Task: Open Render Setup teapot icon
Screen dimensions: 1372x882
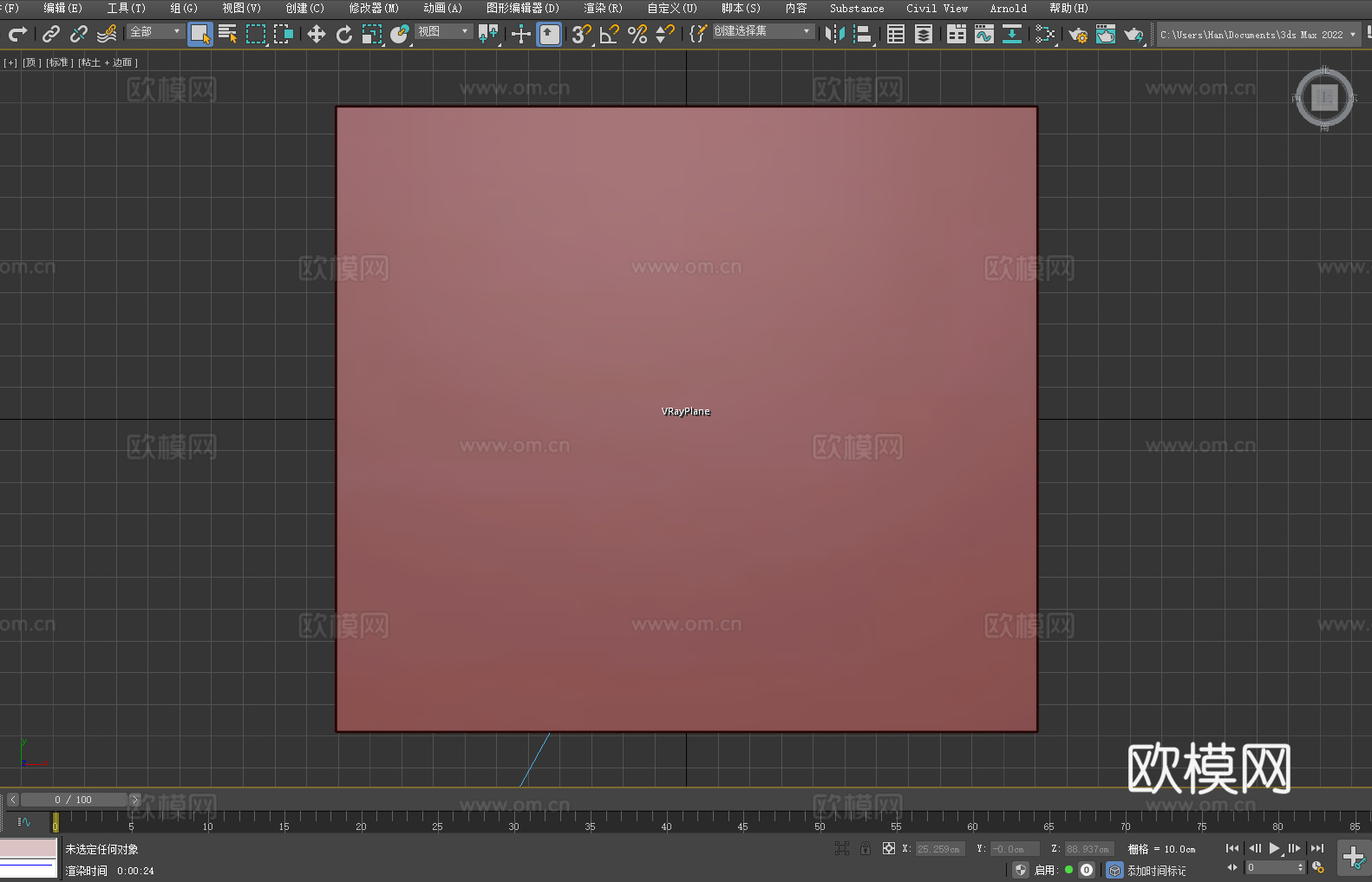Action: [1078, 34]
